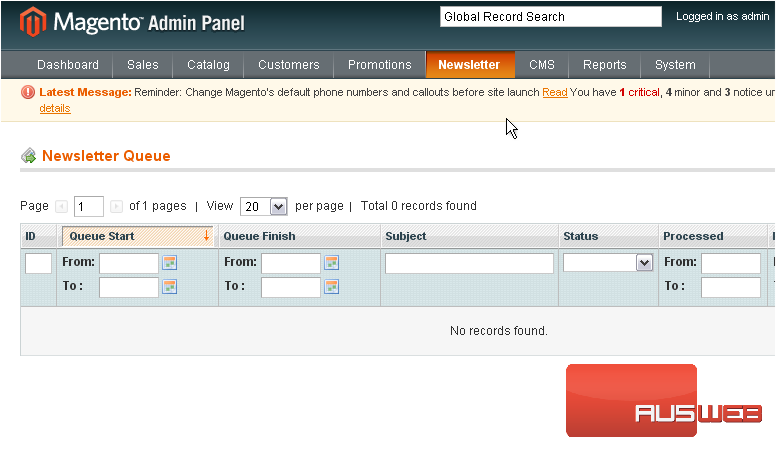Open the per page View dropdown

[x=264, y=206]
